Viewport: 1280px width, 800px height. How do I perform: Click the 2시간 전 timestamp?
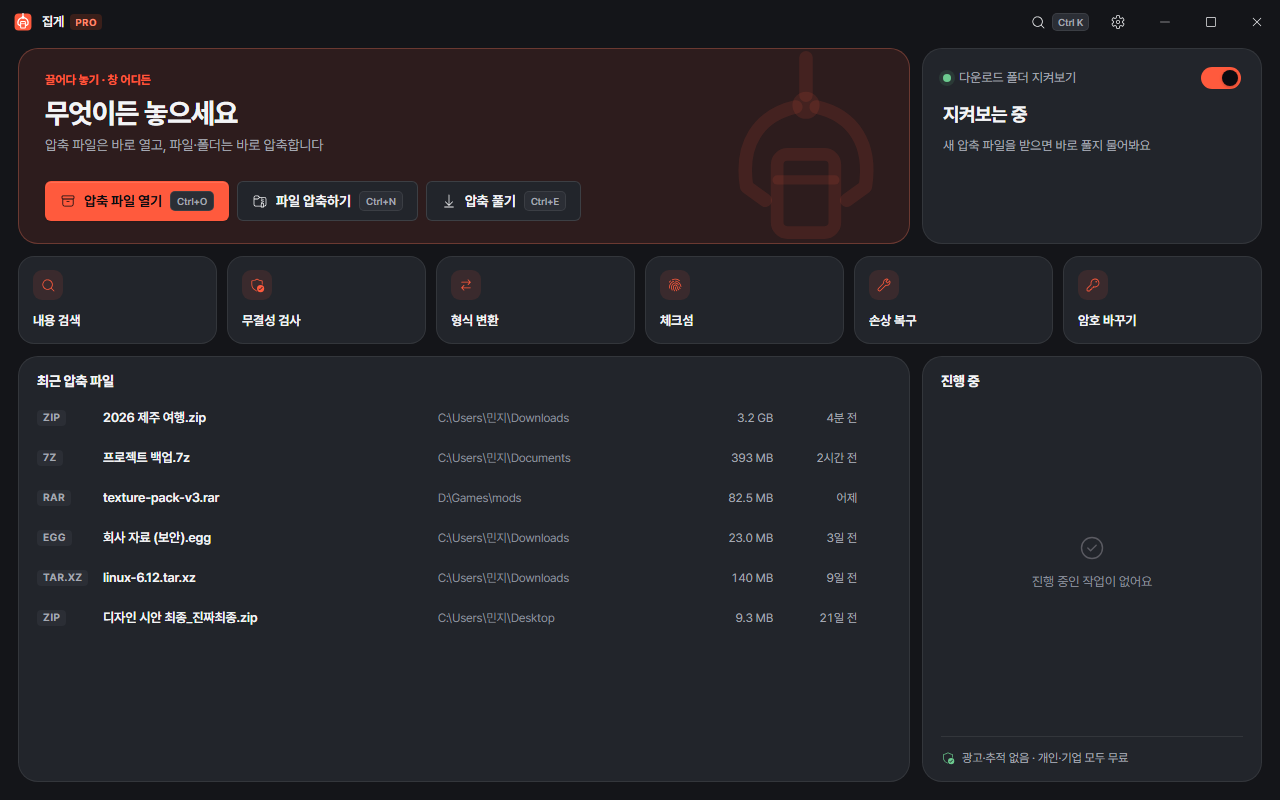click(x=837, y=458)
